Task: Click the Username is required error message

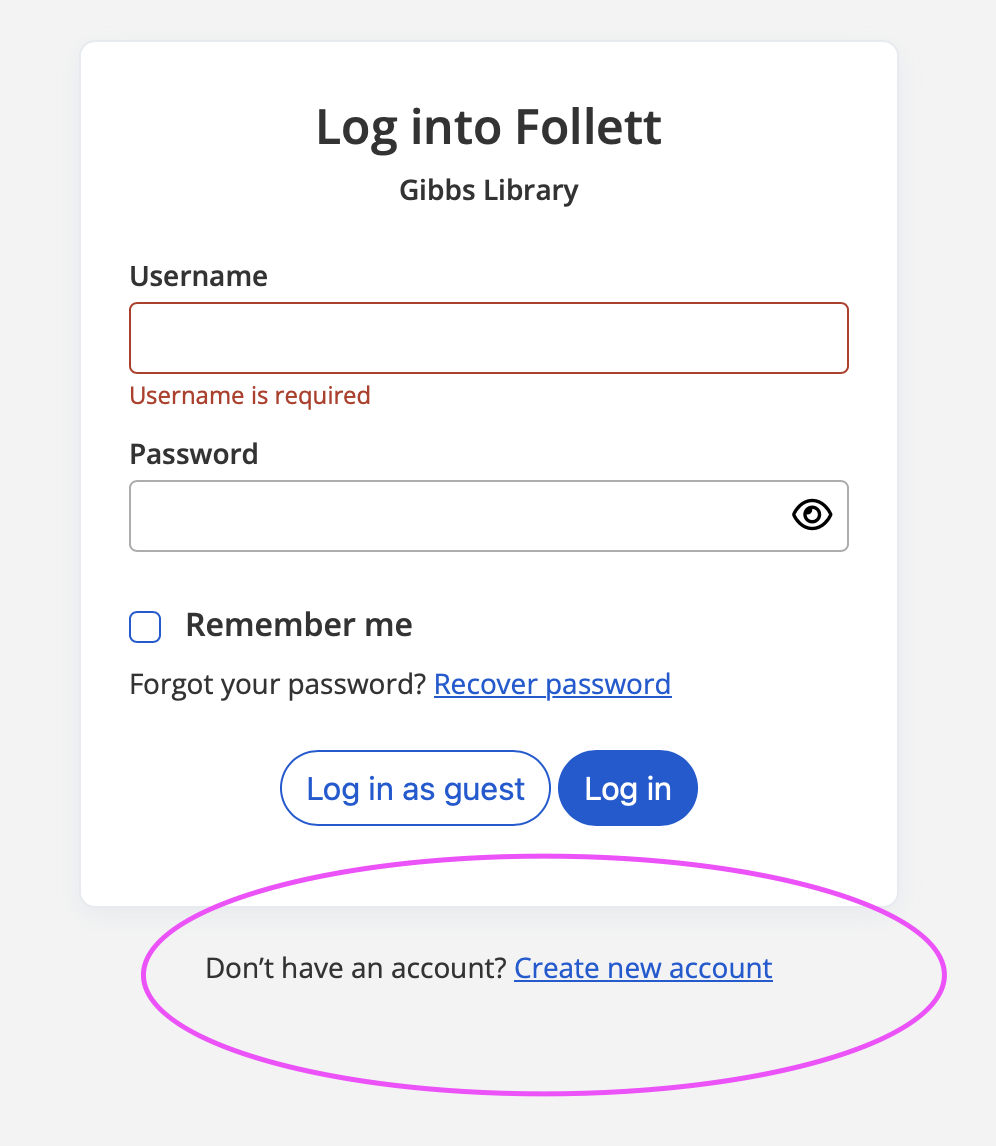Action: pyautogui.click(x=250, y=396)
